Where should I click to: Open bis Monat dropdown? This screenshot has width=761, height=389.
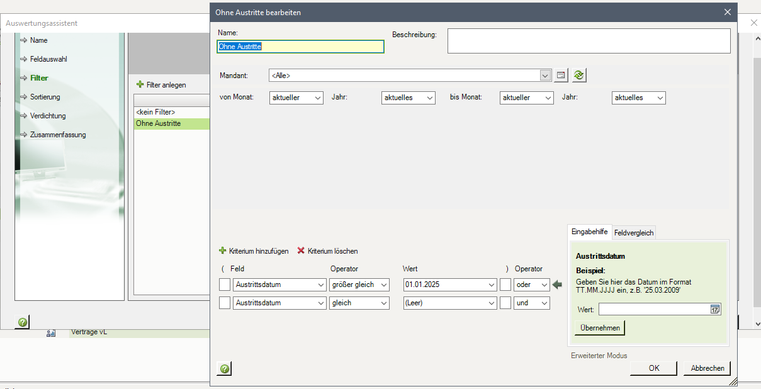coord(548,97)
